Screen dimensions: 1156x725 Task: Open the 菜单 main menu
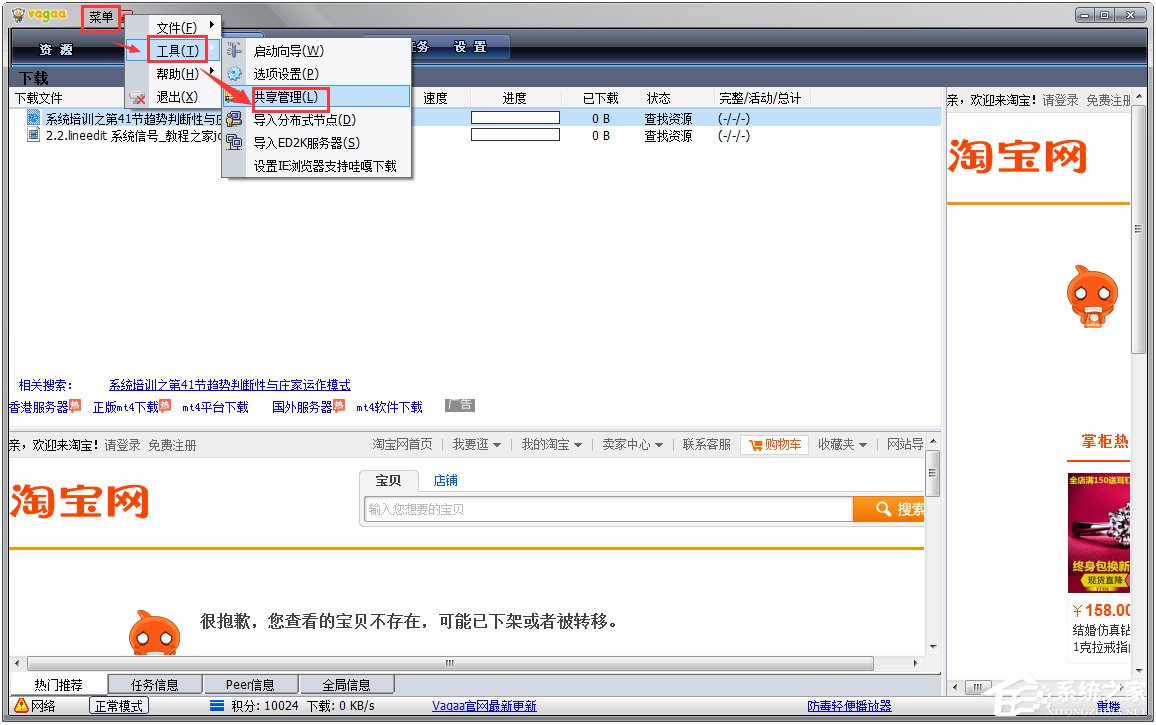pyautogui.click(x=101, y=17)
